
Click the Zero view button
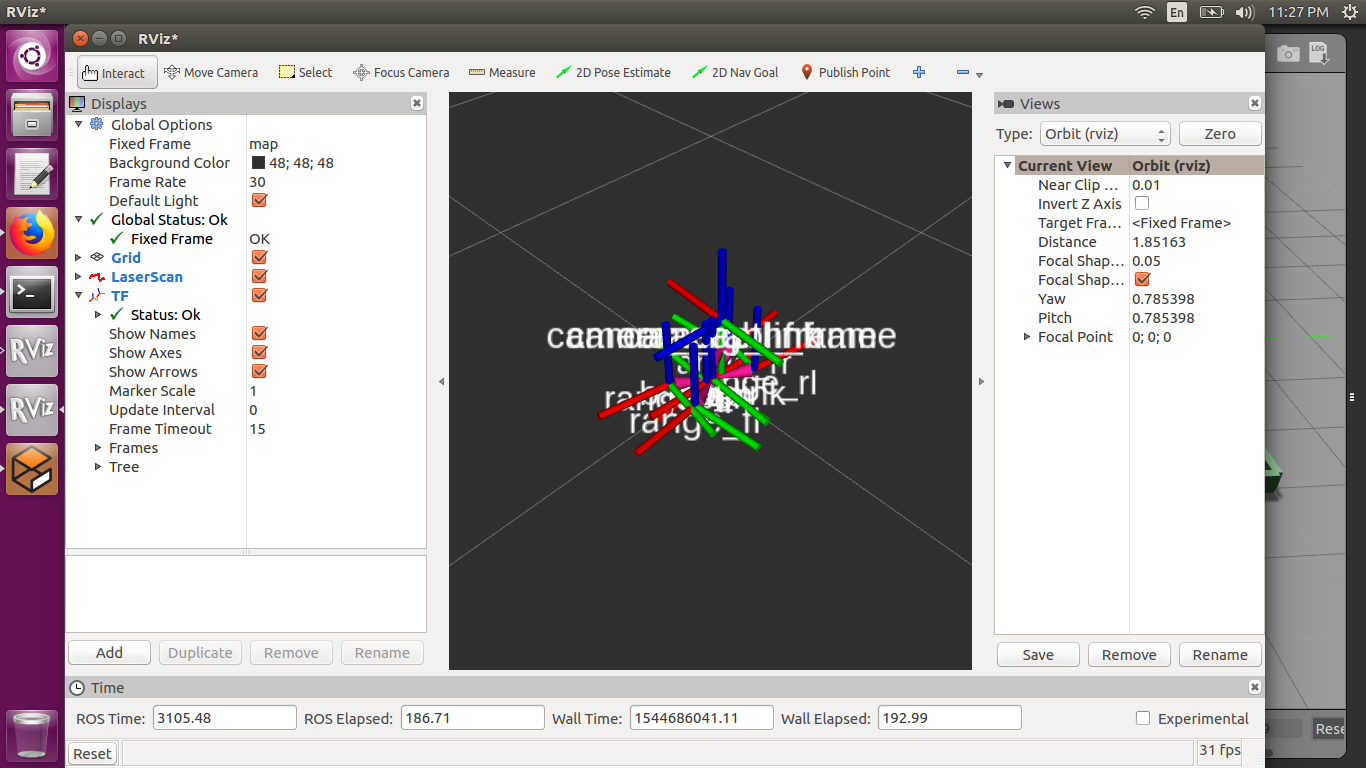pyautogui.click(x=1220, y=134)
